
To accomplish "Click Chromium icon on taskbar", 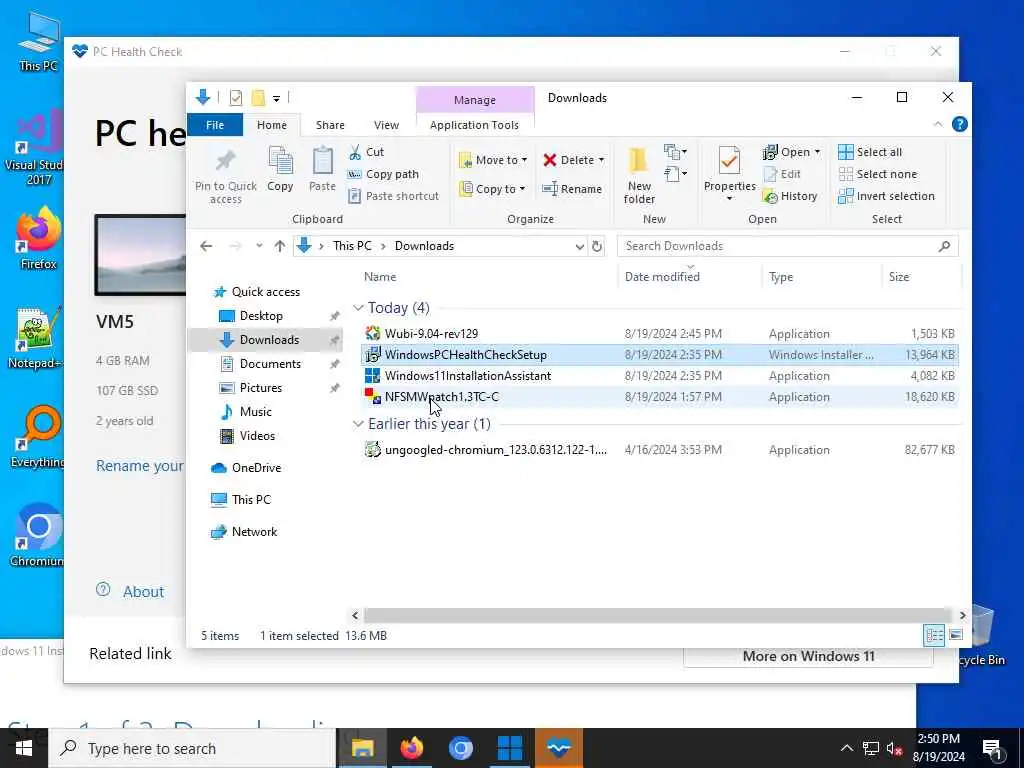I will coord(460,748).
